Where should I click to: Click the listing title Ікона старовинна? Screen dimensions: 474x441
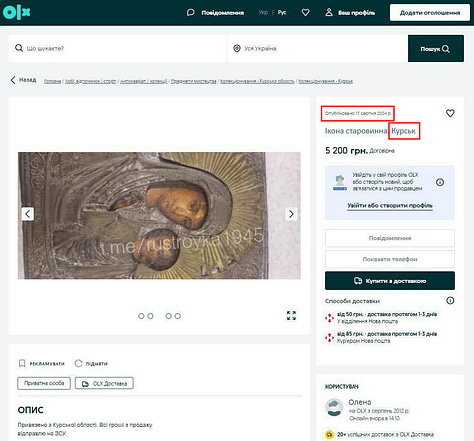click(x=356, y=131)
